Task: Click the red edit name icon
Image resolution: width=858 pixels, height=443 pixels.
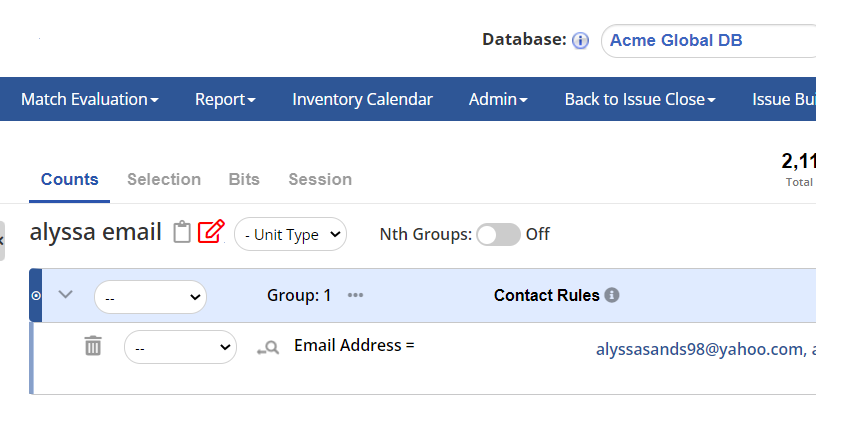Action: (211, 232)
